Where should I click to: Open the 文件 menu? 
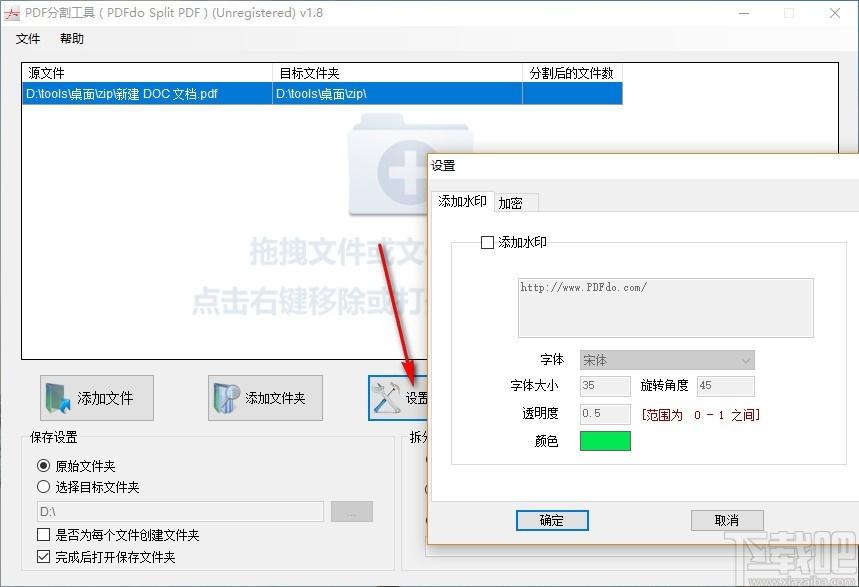(x=28, y=39)
